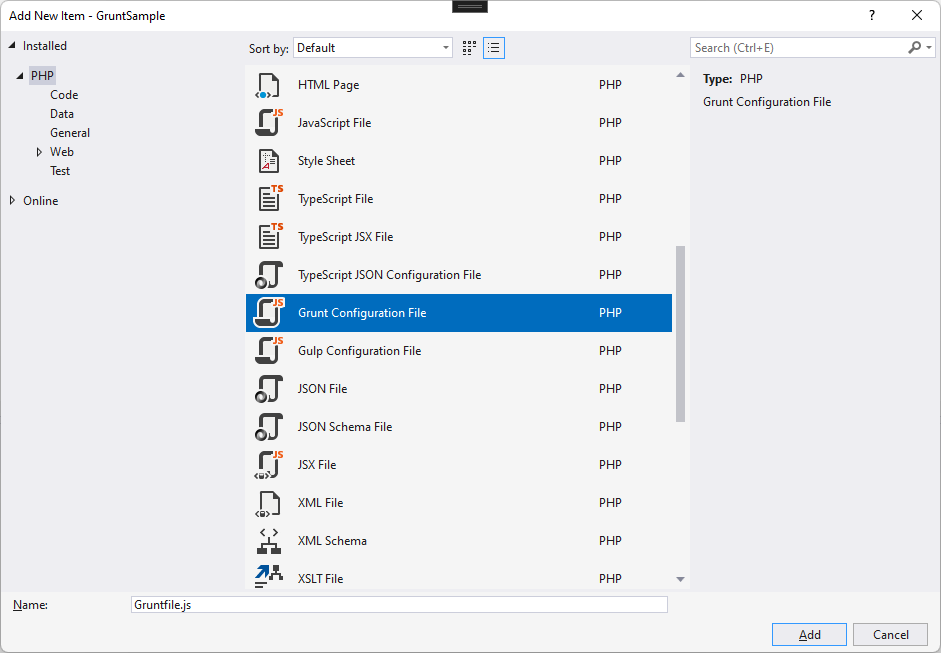Click the XML File template icon
Viewport: 941px width, 653px height.
[x=268, y=503]
